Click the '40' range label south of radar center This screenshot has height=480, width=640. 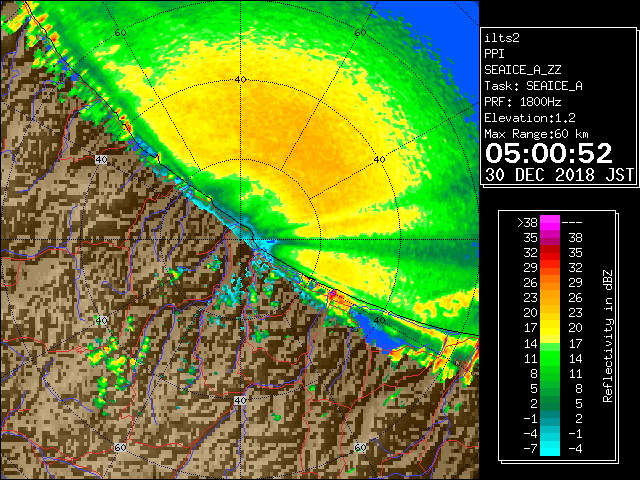click(240, 400)
